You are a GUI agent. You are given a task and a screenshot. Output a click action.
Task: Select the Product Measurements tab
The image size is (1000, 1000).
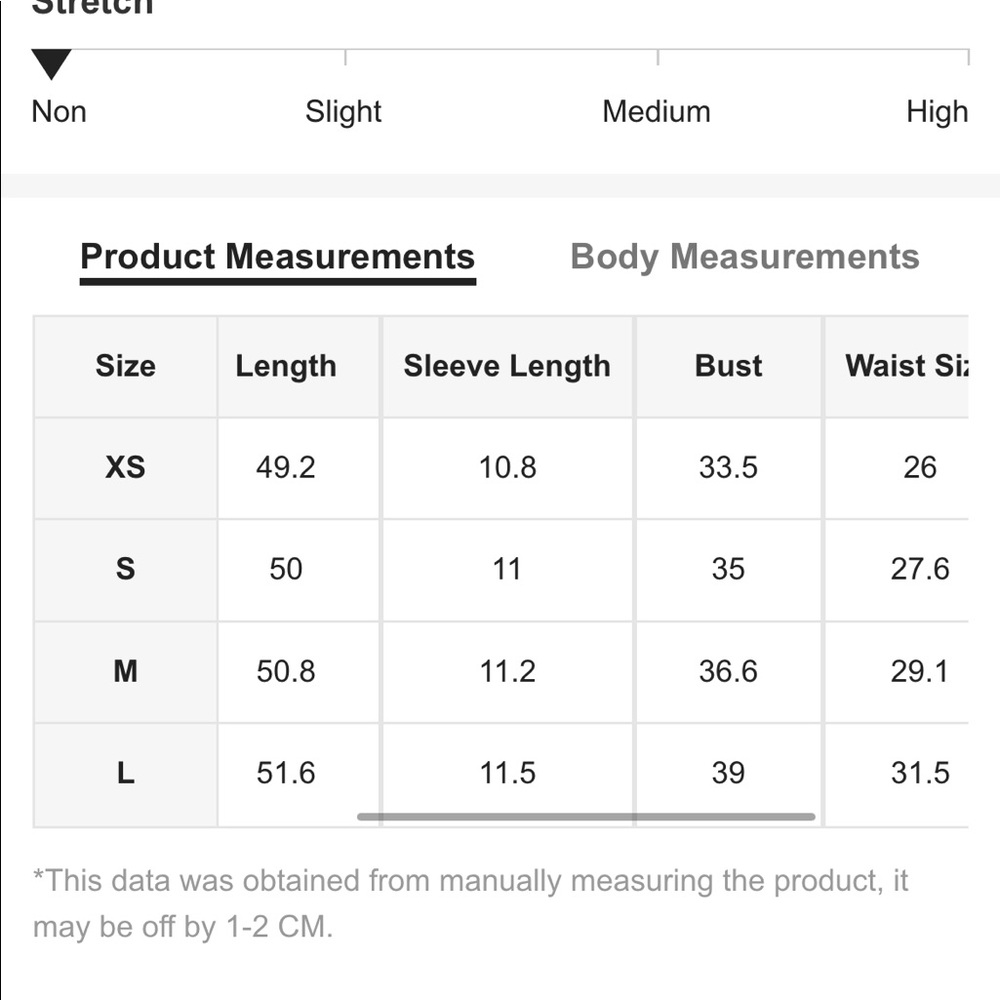[277, 257]
